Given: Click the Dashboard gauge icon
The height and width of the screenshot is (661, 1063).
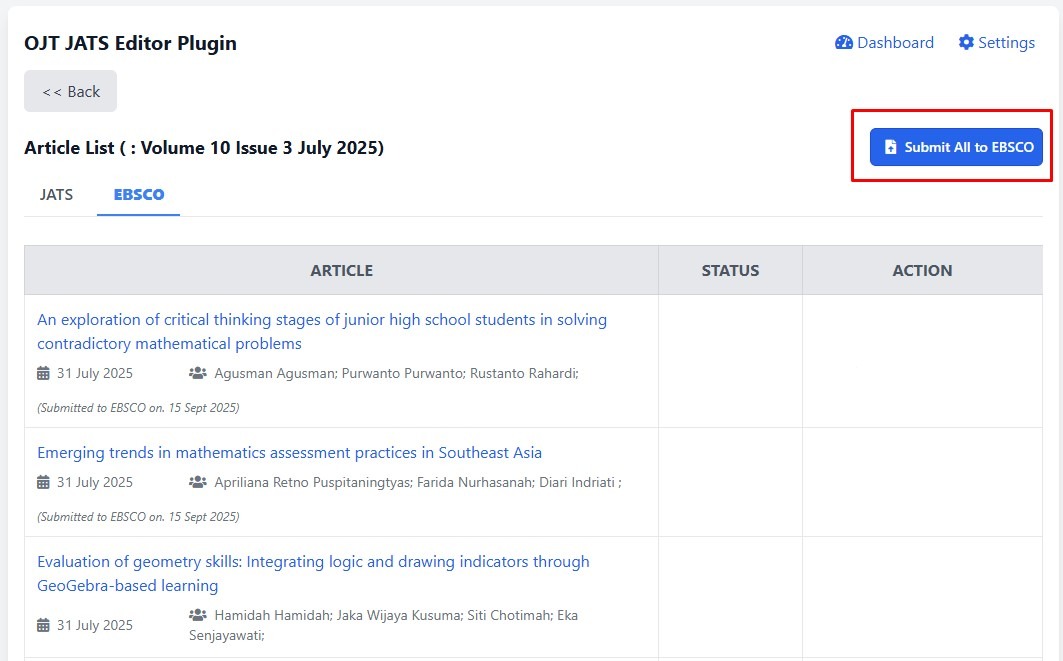Looking at the screenshot, I should 844,43.
